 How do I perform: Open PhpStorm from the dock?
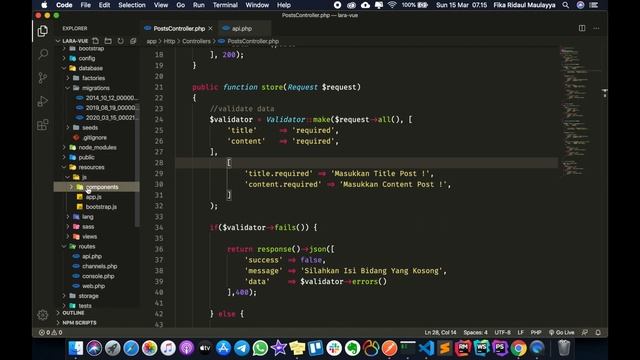tap(500, 348)
